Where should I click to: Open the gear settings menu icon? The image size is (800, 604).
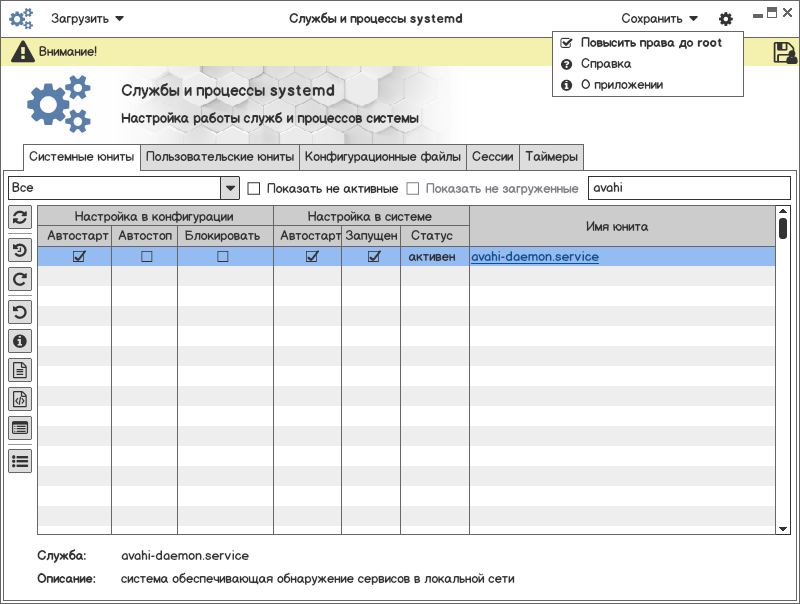click(725, 19)
